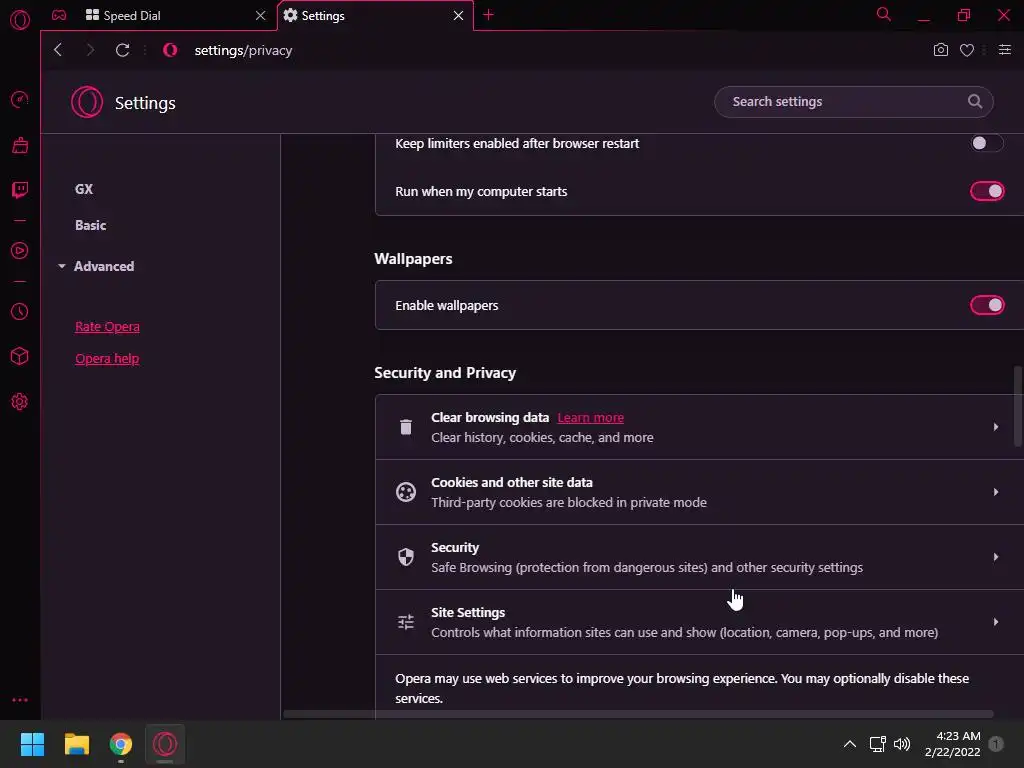Screen dimensions: 1024x768
Task: Click the shield icon in the Security row
Action: [406, 557]
